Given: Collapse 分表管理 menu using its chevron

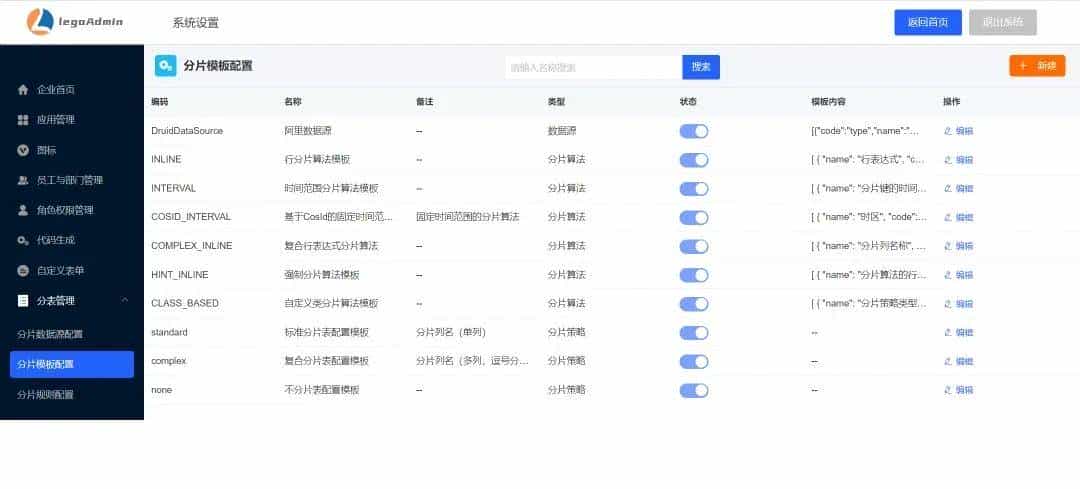Looking at the screenshot, I should [125, 300].
